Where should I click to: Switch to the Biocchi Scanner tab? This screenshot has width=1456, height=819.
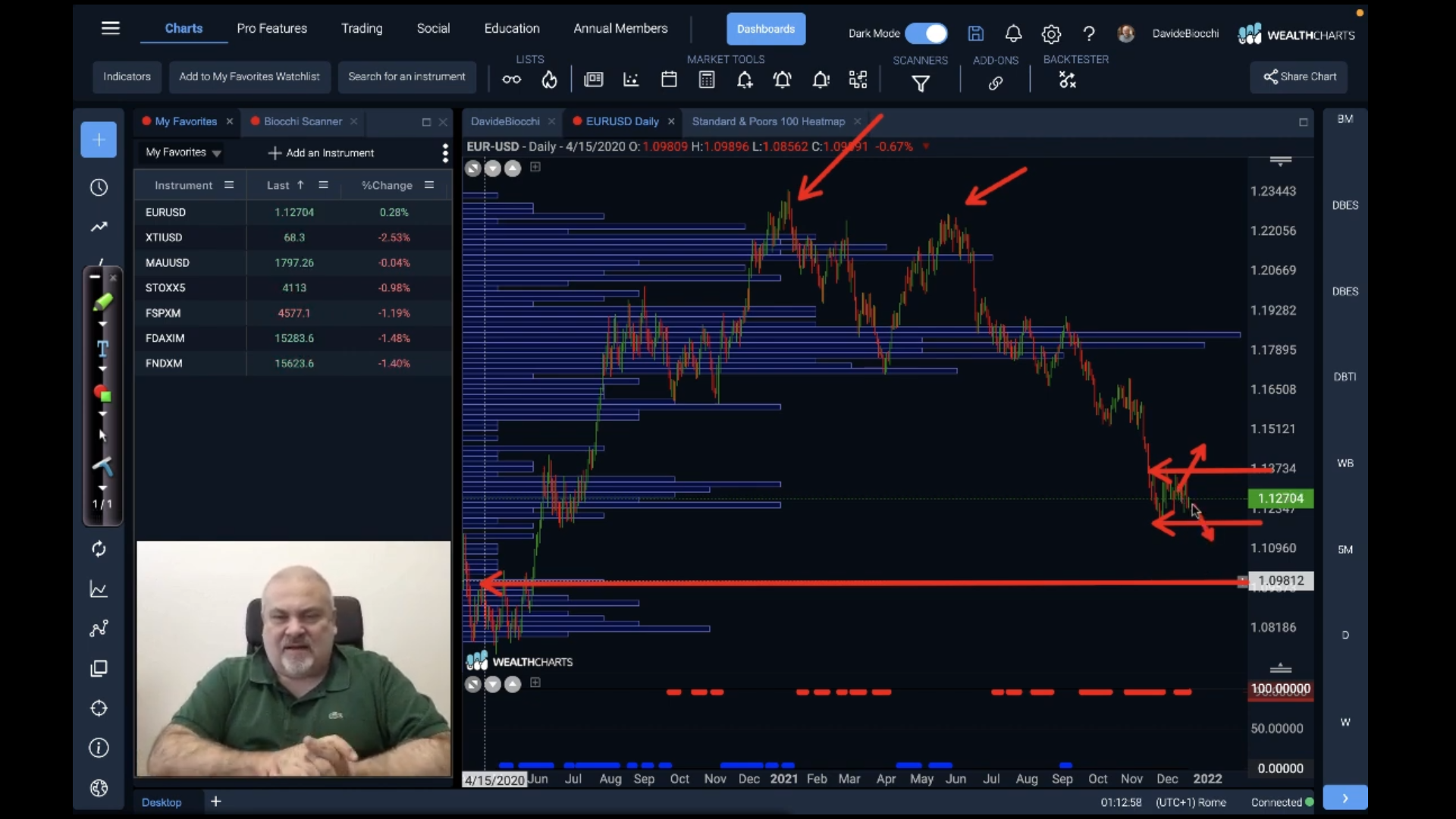(x=303, y=121)
